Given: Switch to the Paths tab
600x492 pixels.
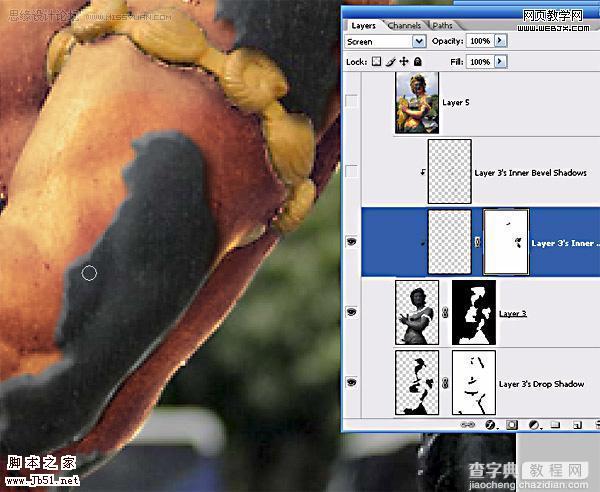Looking at the screenshot, I should click(x=442, y=26).
